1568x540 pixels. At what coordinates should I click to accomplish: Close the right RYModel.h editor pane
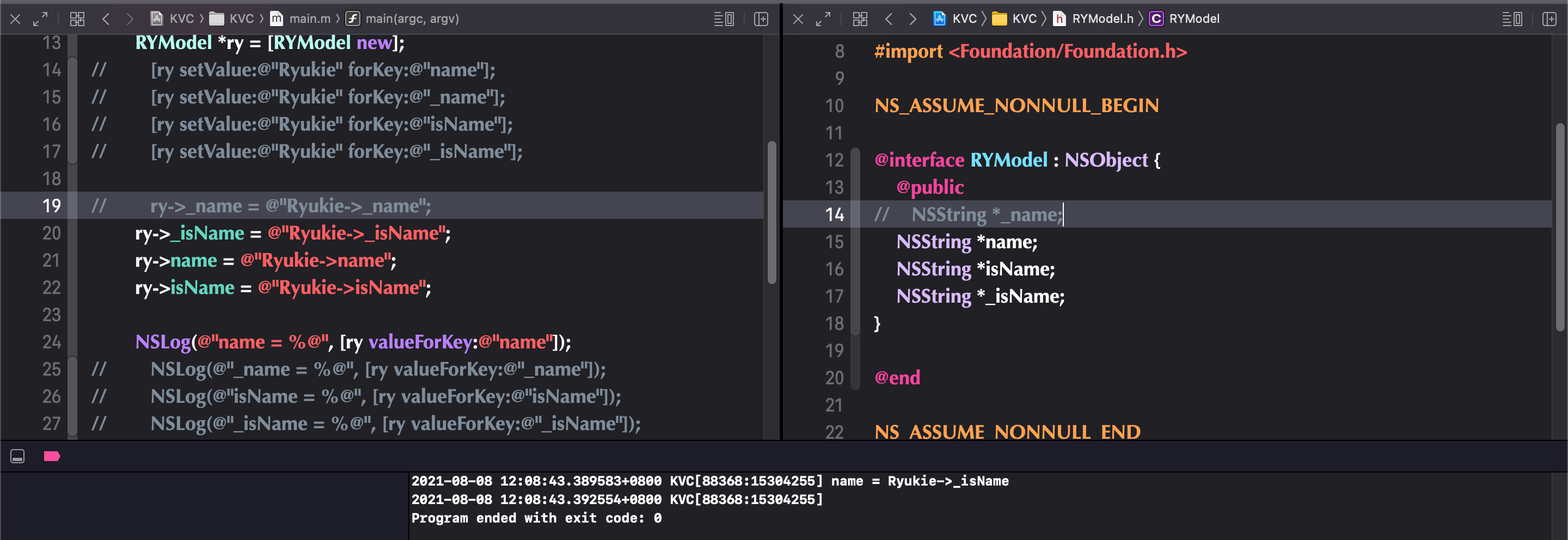798,19
